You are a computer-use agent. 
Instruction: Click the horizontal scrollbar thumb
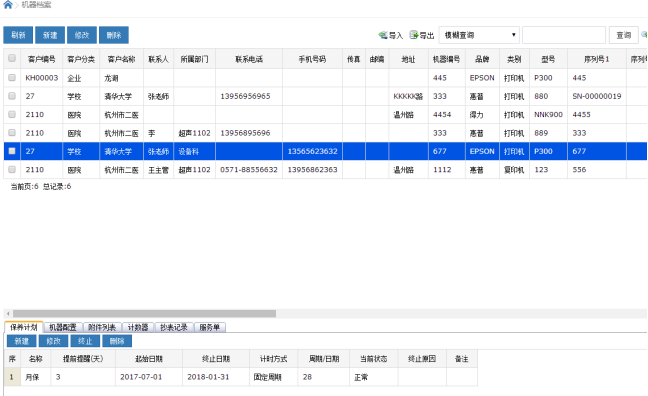[x=144, y=314]
